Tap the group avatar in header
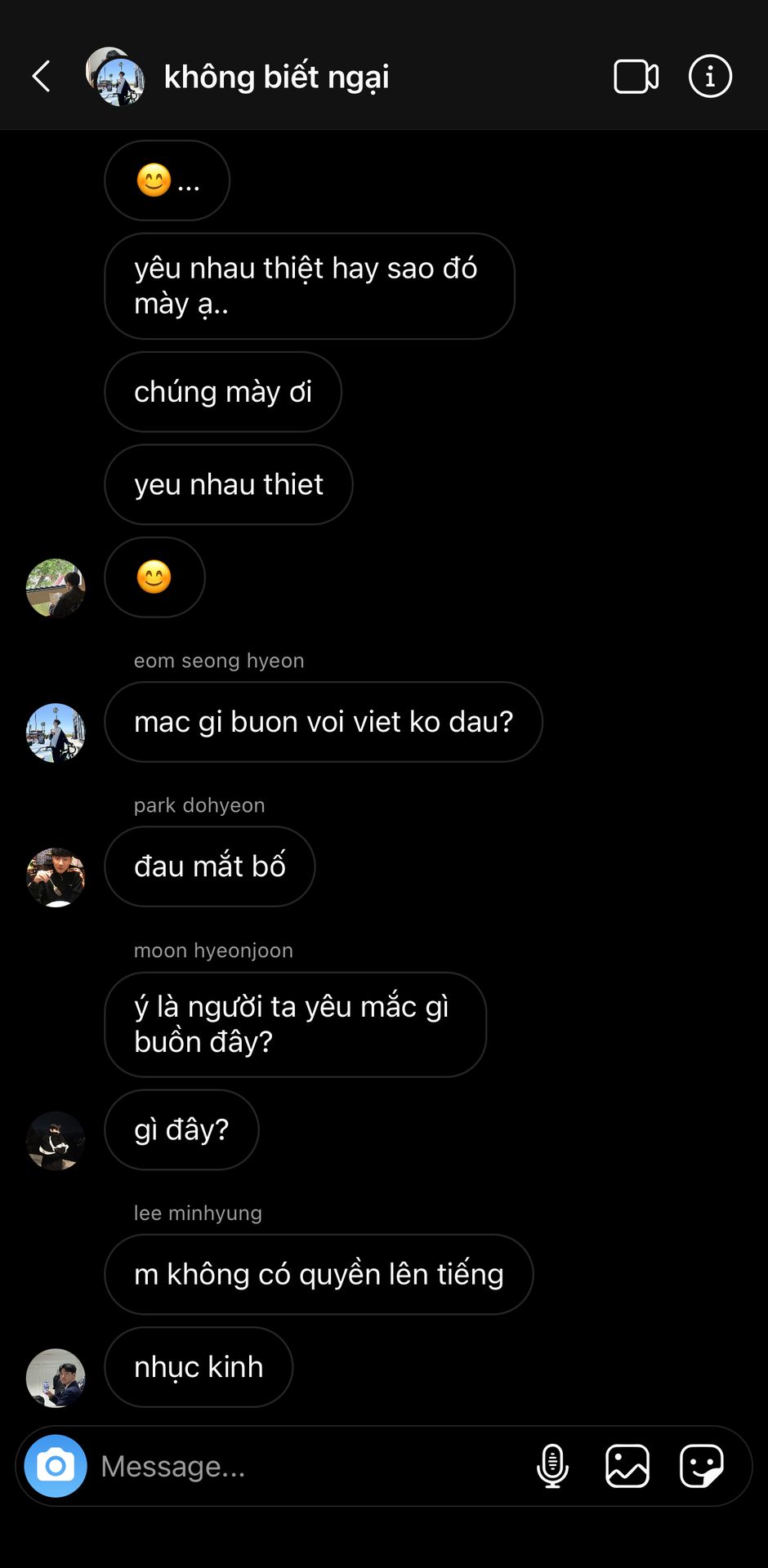This screenshot has width=768, height=1568. [115, 77]
